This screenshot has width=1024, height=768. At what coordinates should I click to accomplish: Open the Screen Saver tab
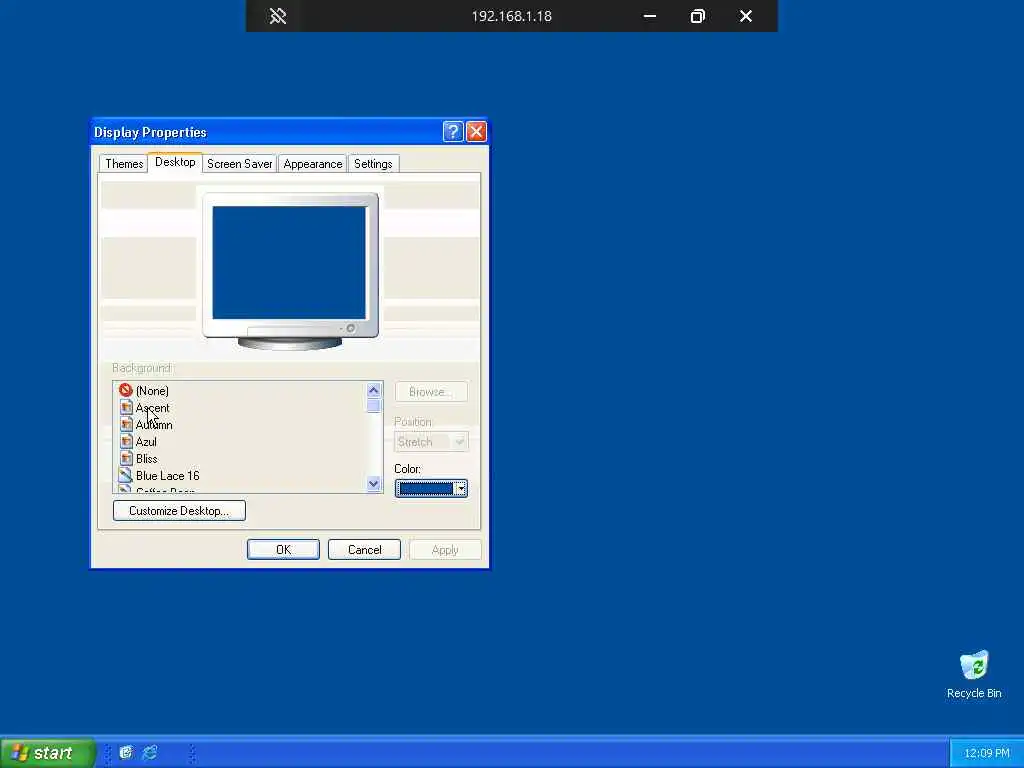coord(239,163)
